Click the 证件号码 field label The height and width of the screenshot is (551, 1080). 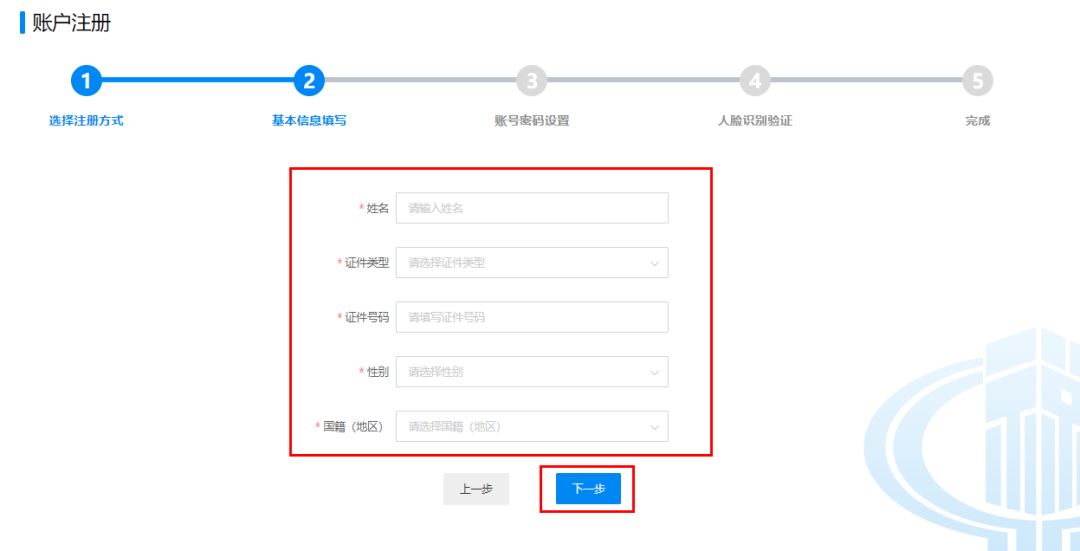click(x=366, y=317)
